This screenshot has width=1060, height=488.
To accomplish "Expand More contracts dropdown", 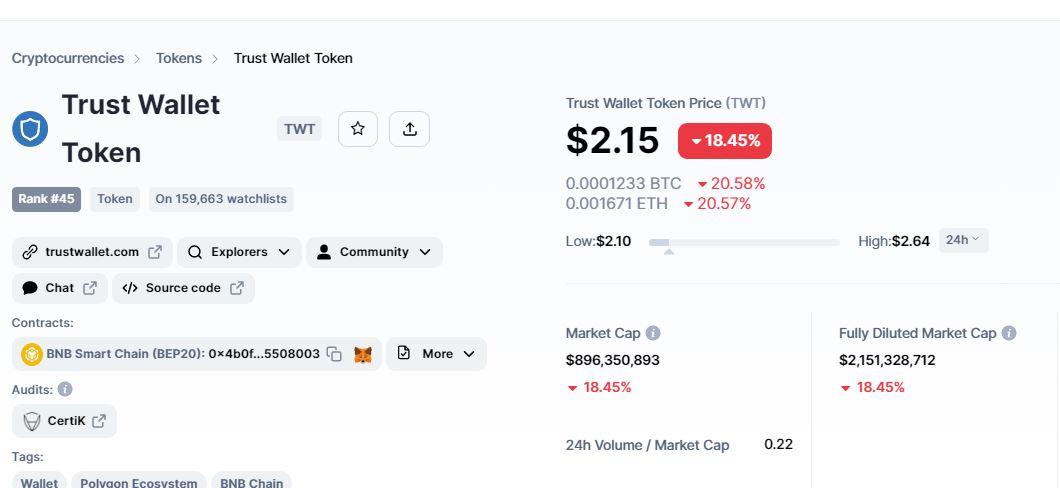I will click(x=437, y=353).
